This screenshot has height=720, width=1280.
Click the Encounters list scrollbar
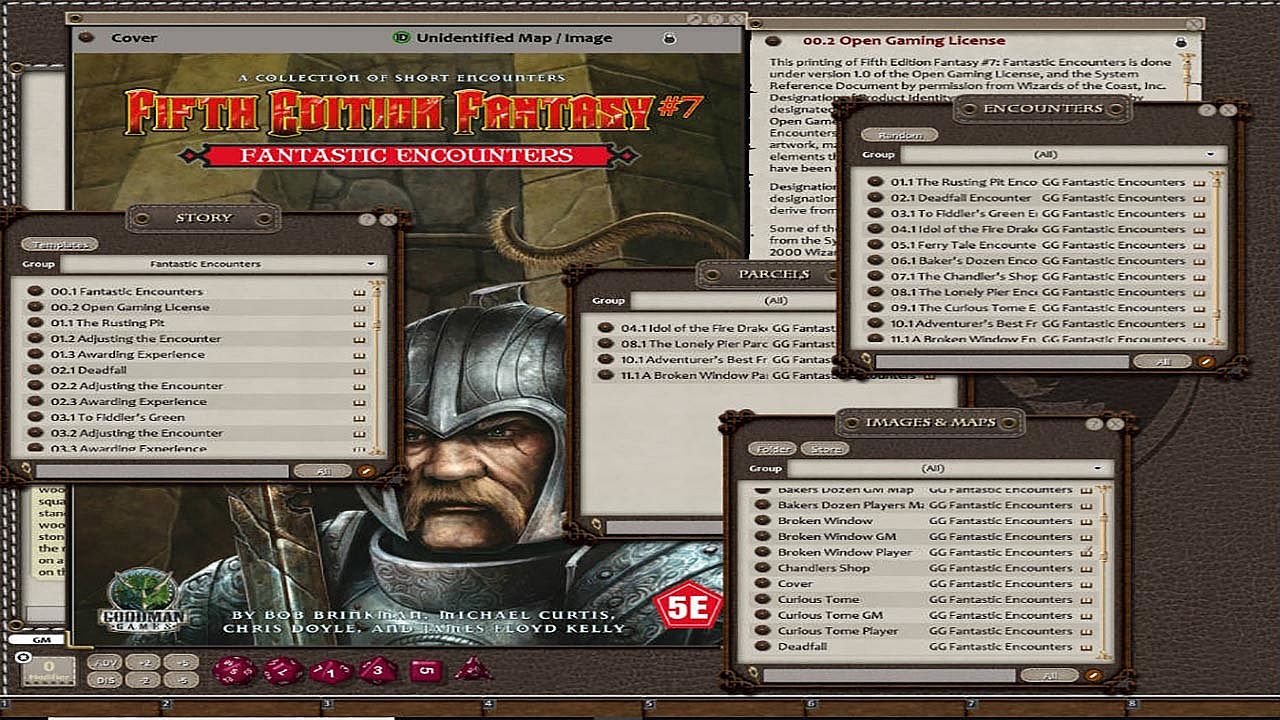pyautogui.click(x=1217, y=257)
